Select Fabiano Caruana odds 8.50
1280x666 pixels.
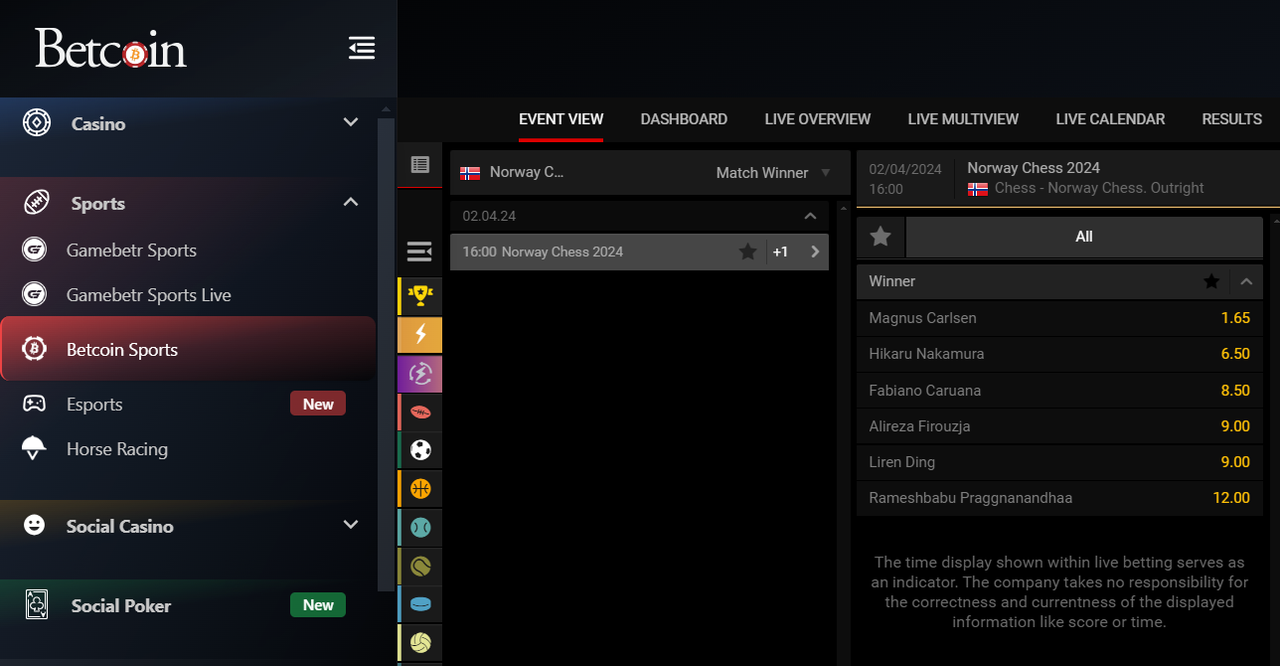[1059, 390]
